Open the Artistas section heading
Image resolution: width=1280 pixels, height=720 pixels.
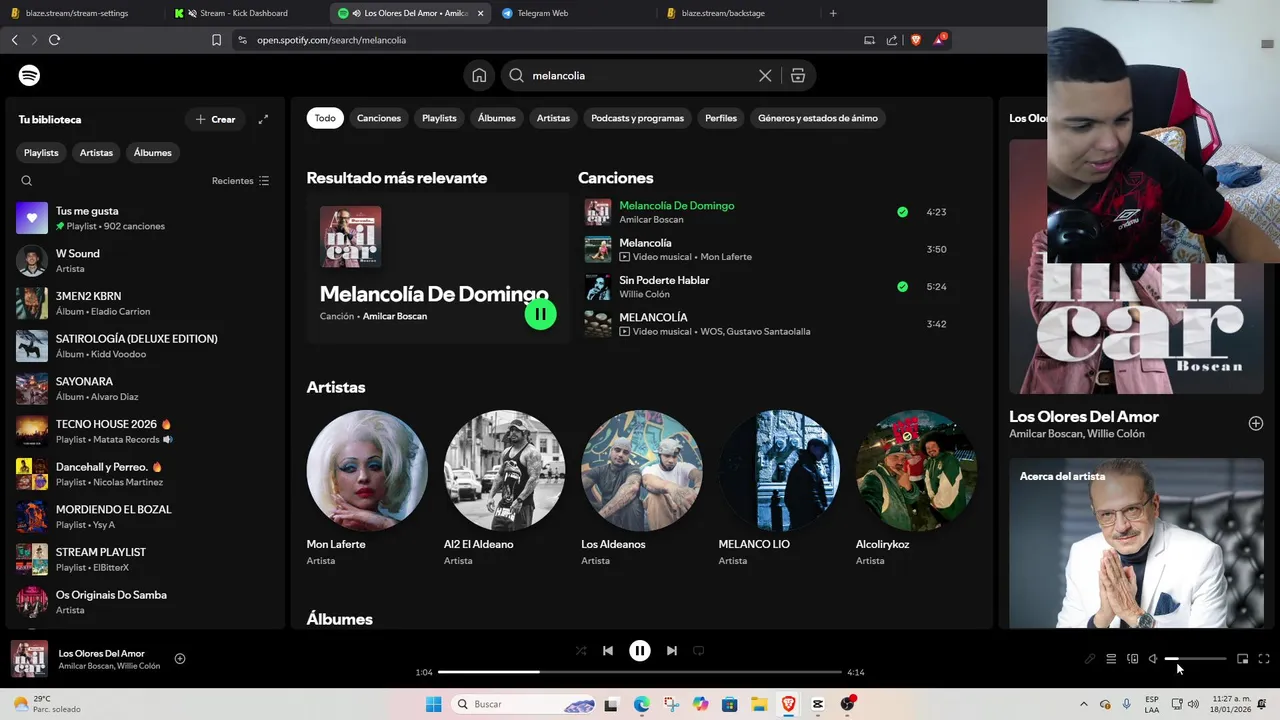(336, 387)
